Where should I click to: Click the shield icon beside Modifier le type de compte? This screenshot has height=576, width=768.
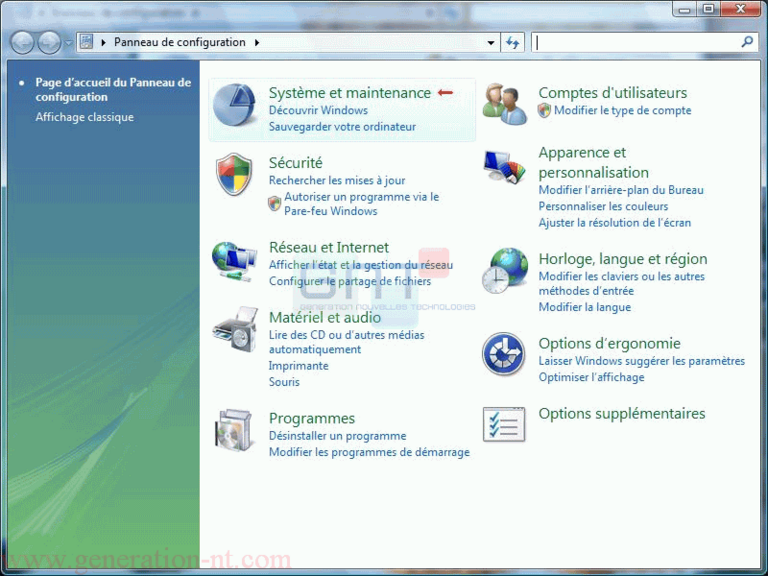[x=544, y=110]
